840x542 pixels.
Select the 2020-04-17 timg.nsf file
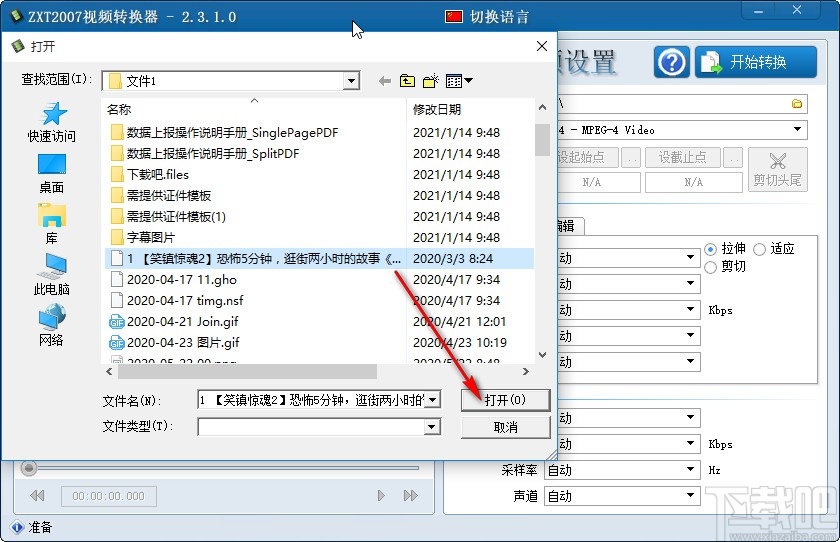185,300
